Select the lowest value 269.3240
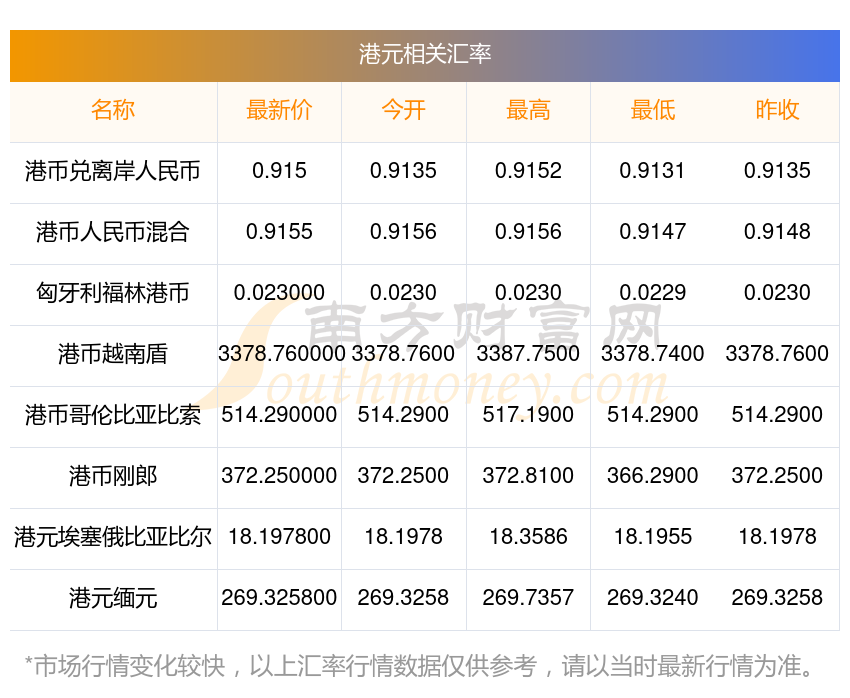 click(x=653, y=598)
